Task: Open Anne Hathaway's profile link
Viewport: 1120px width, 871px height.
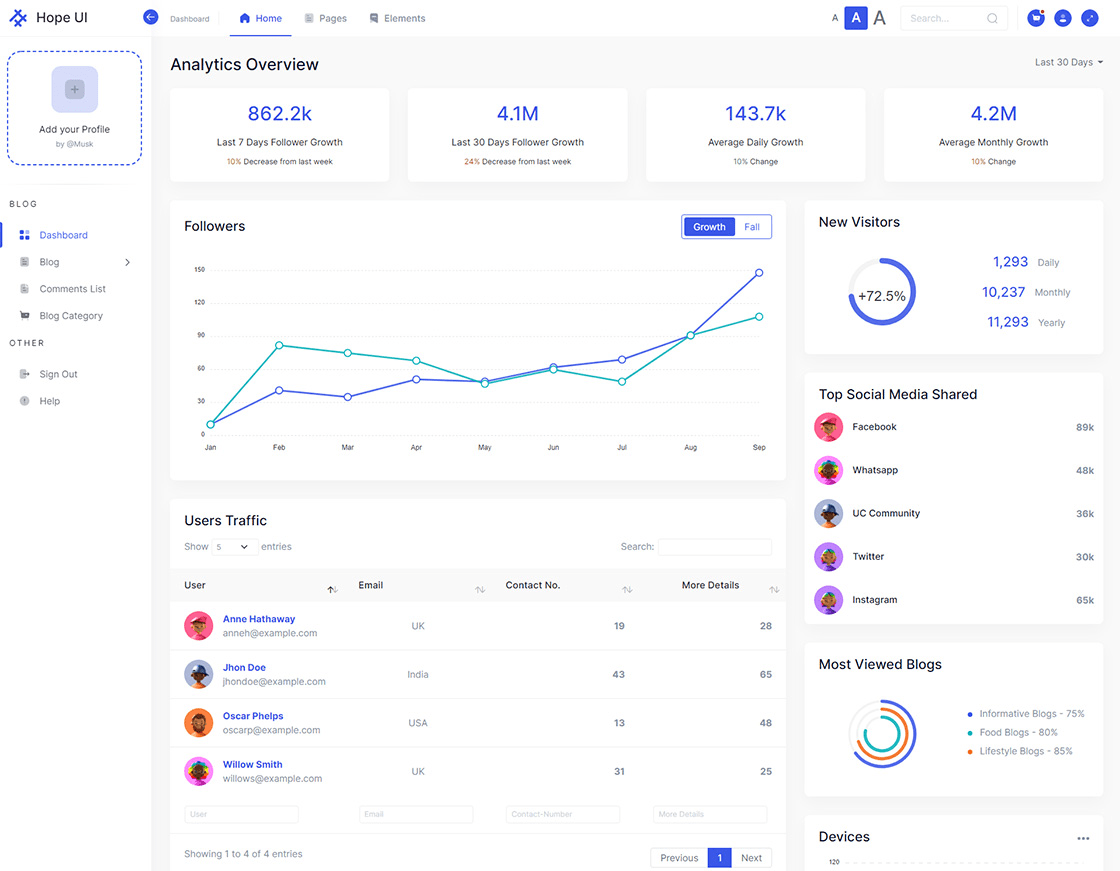Action: coord(259,618)
